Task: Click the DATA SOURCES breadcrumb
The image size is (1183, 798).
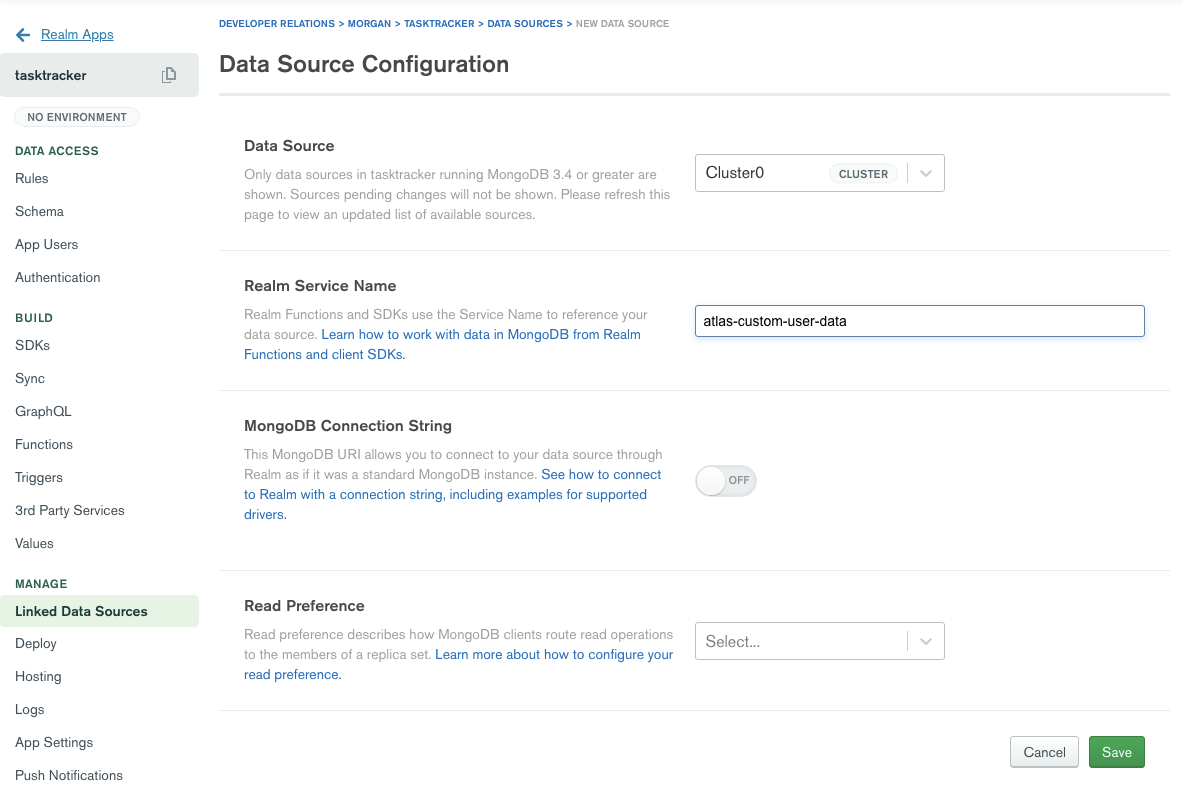Action: [524, 23]
